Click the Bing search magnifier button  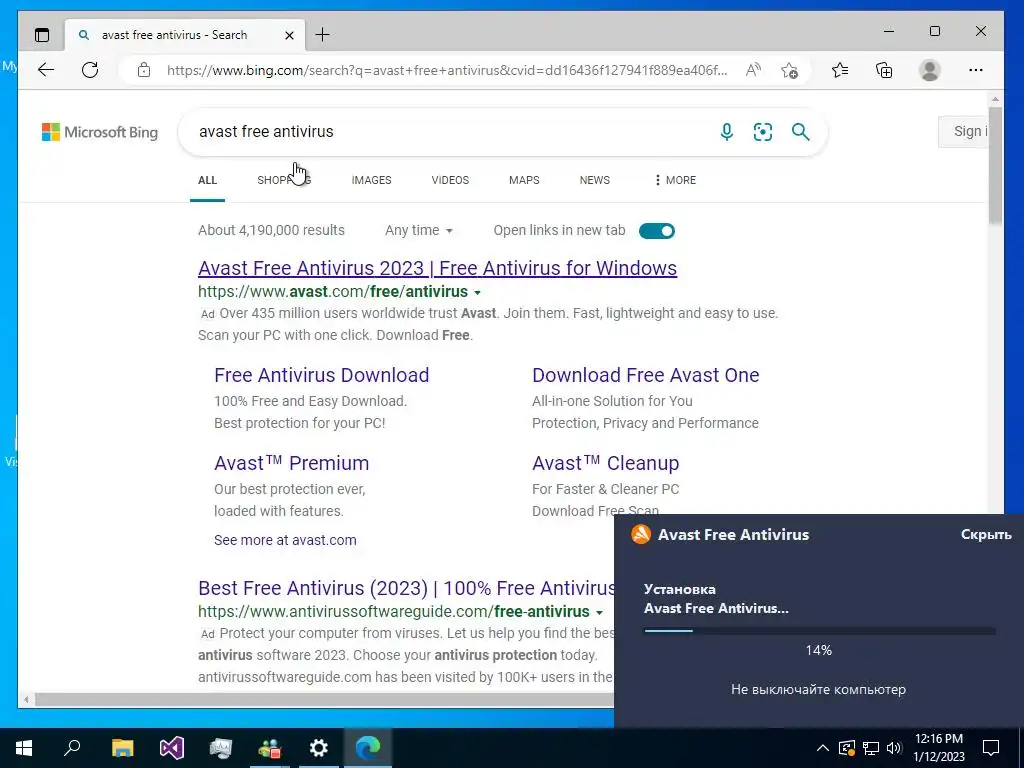pos(801,132)
